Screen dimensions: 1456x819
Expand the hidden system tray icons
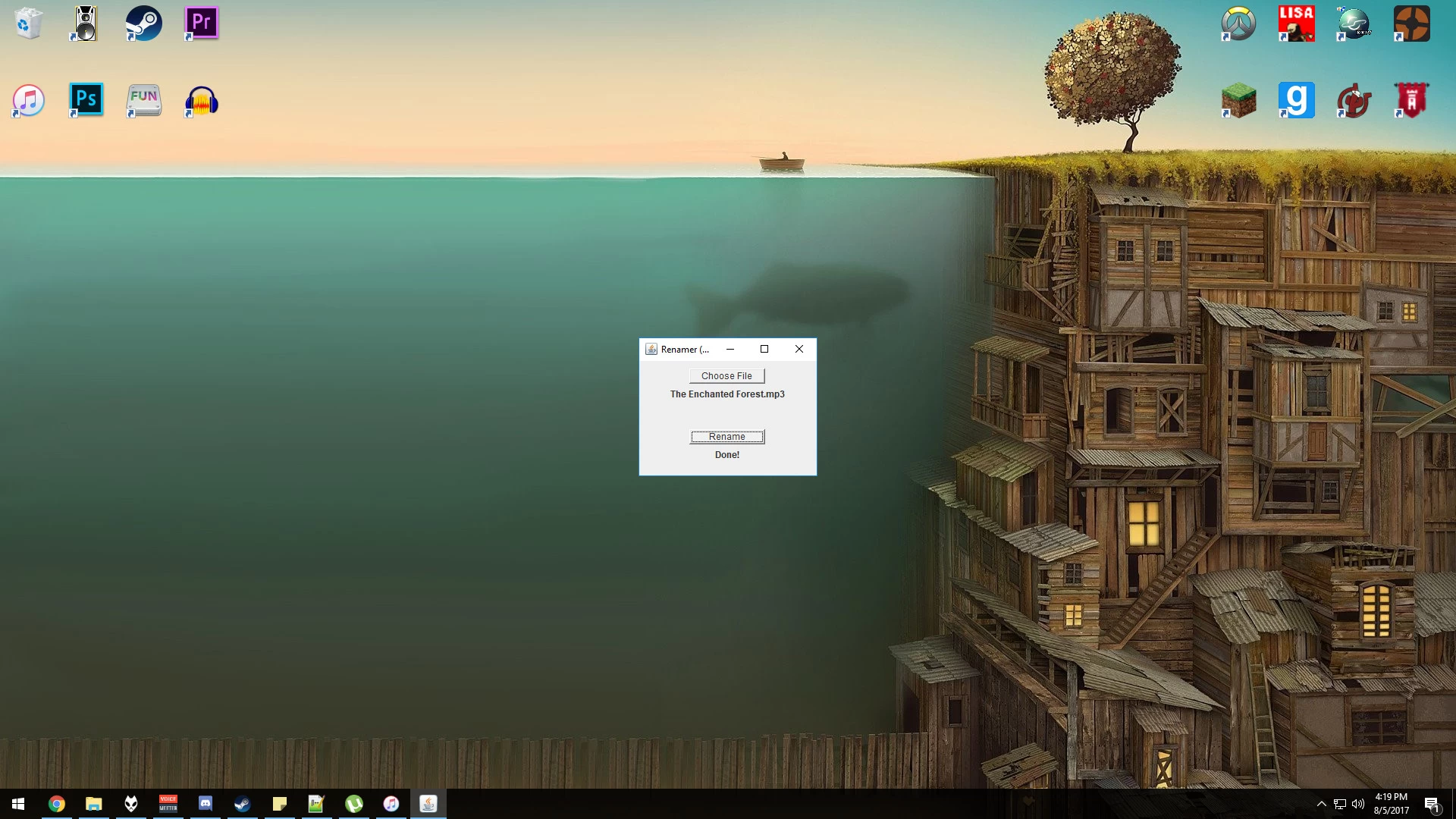(x=1321, y=804)
